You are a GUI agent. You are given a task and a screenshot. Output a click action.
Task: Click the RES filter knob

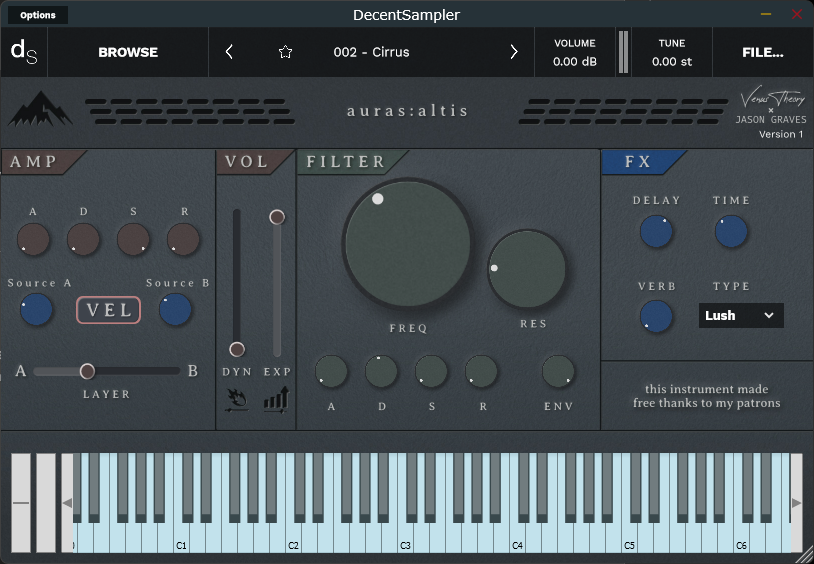coord(526,270)
